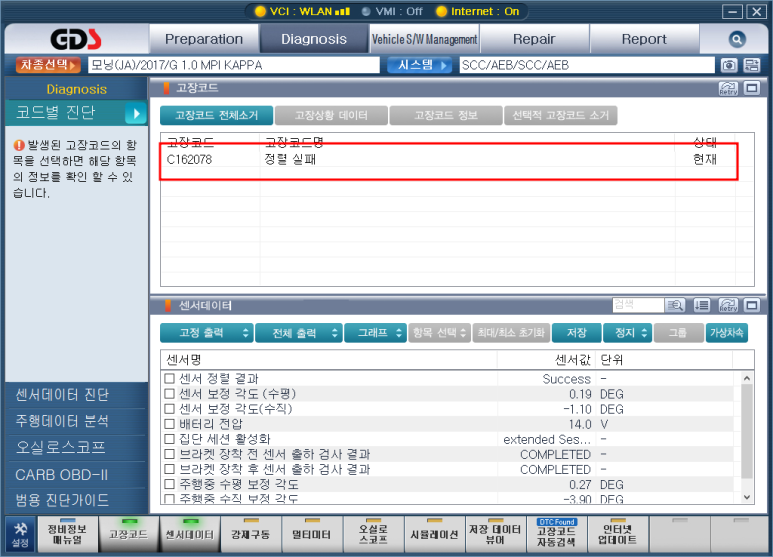Click the Internet On status indicator
Image resolution: width=773 pixels, height=557 pixels.
(478, 11)
